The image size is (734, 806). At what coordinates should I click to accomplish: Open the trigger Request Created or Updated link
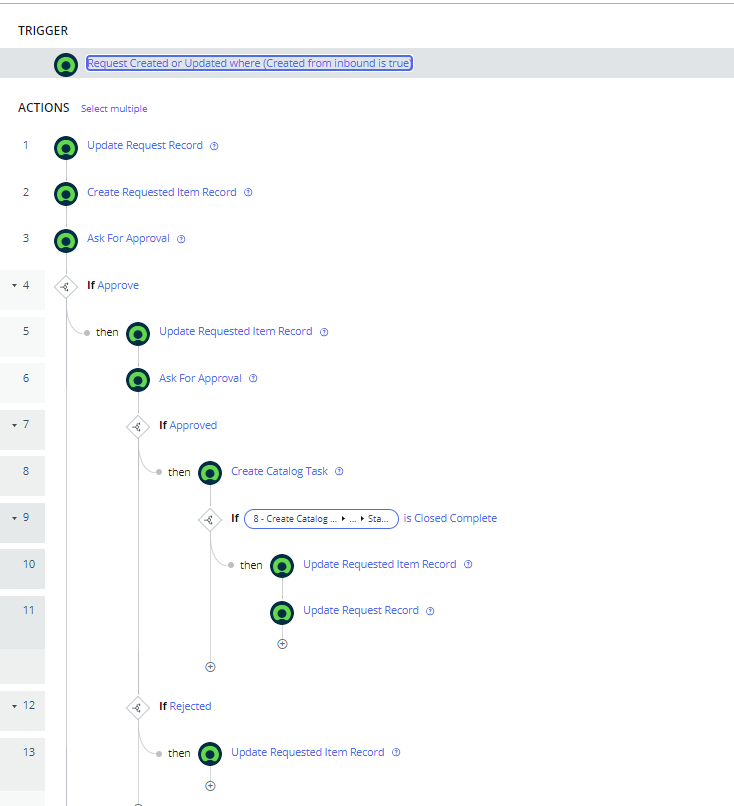click(249, 63)
